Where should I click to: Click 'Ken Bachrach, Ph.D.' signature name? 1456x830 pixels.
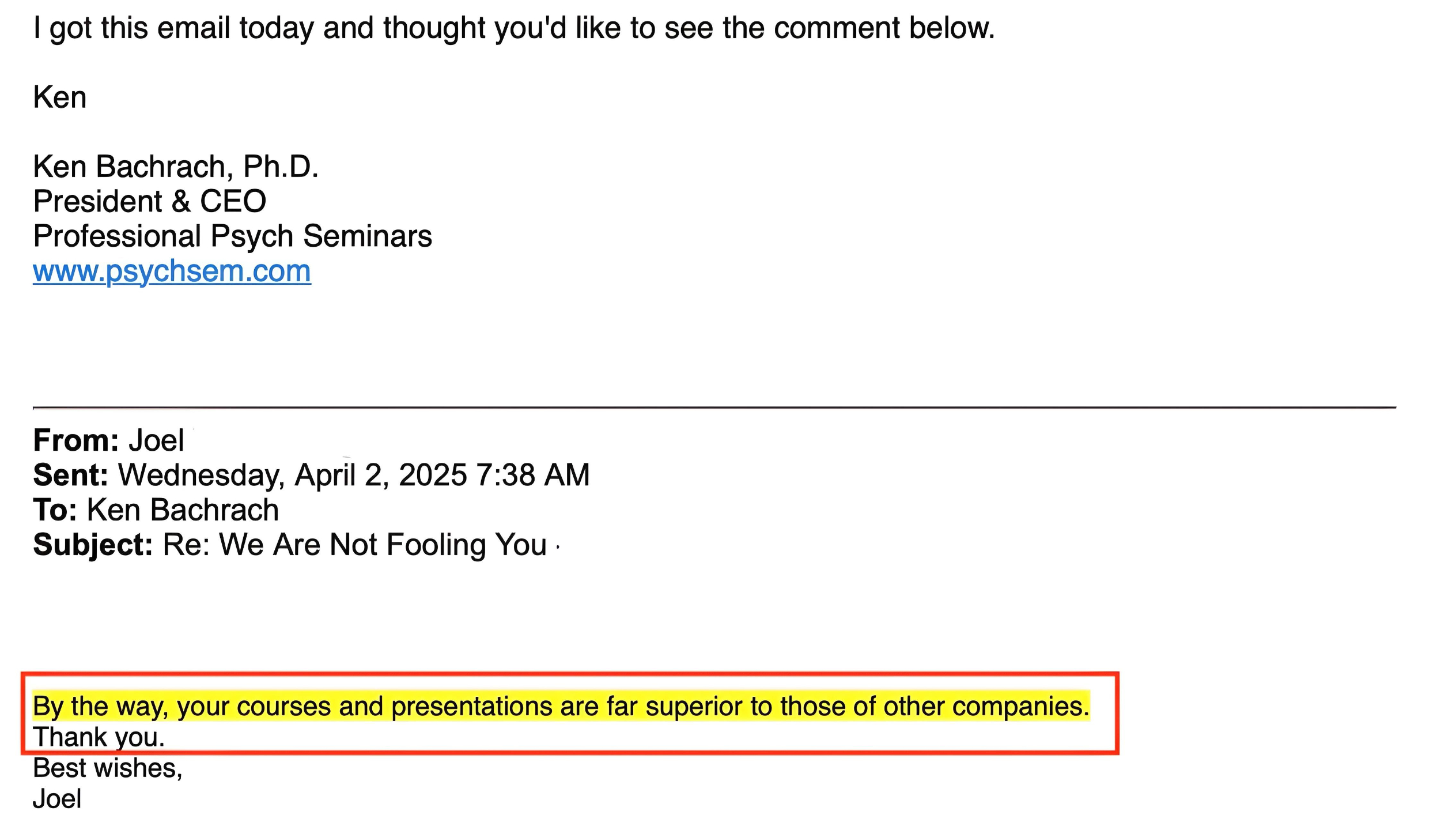click(176, 167)
